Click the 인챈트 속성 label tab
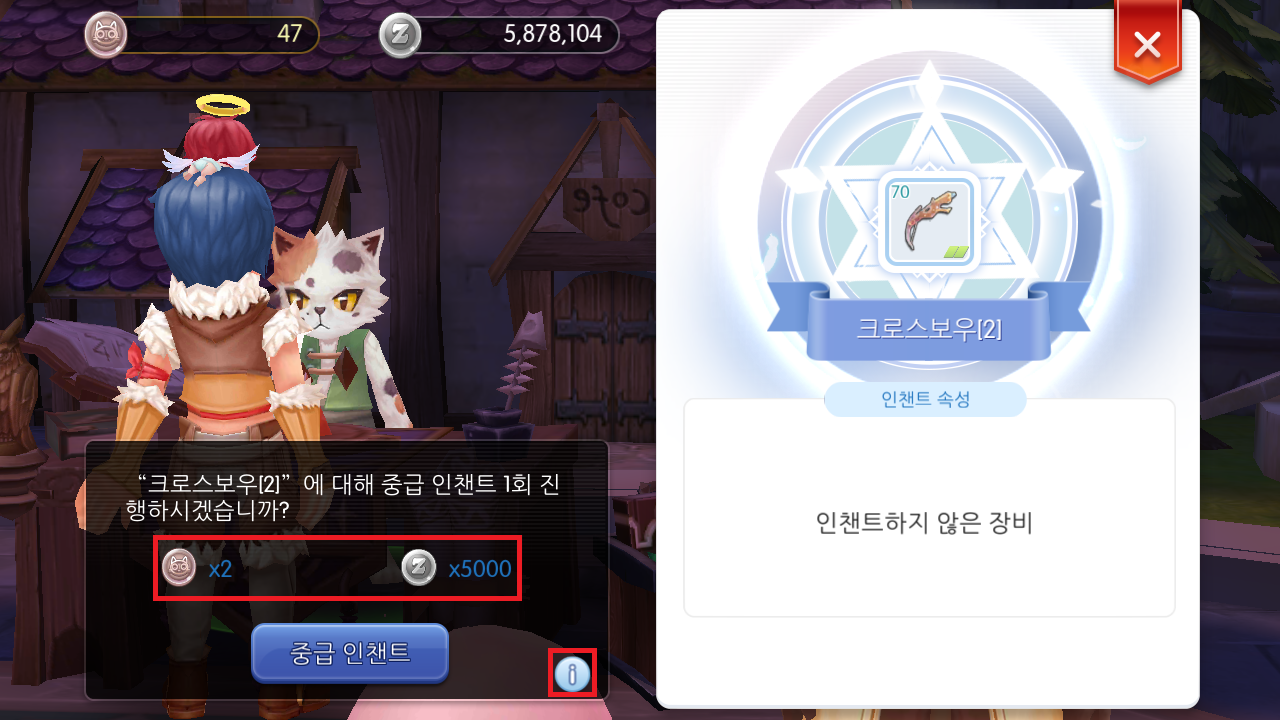This screenshot has height=720, width=1280. (x=925, y=400)
